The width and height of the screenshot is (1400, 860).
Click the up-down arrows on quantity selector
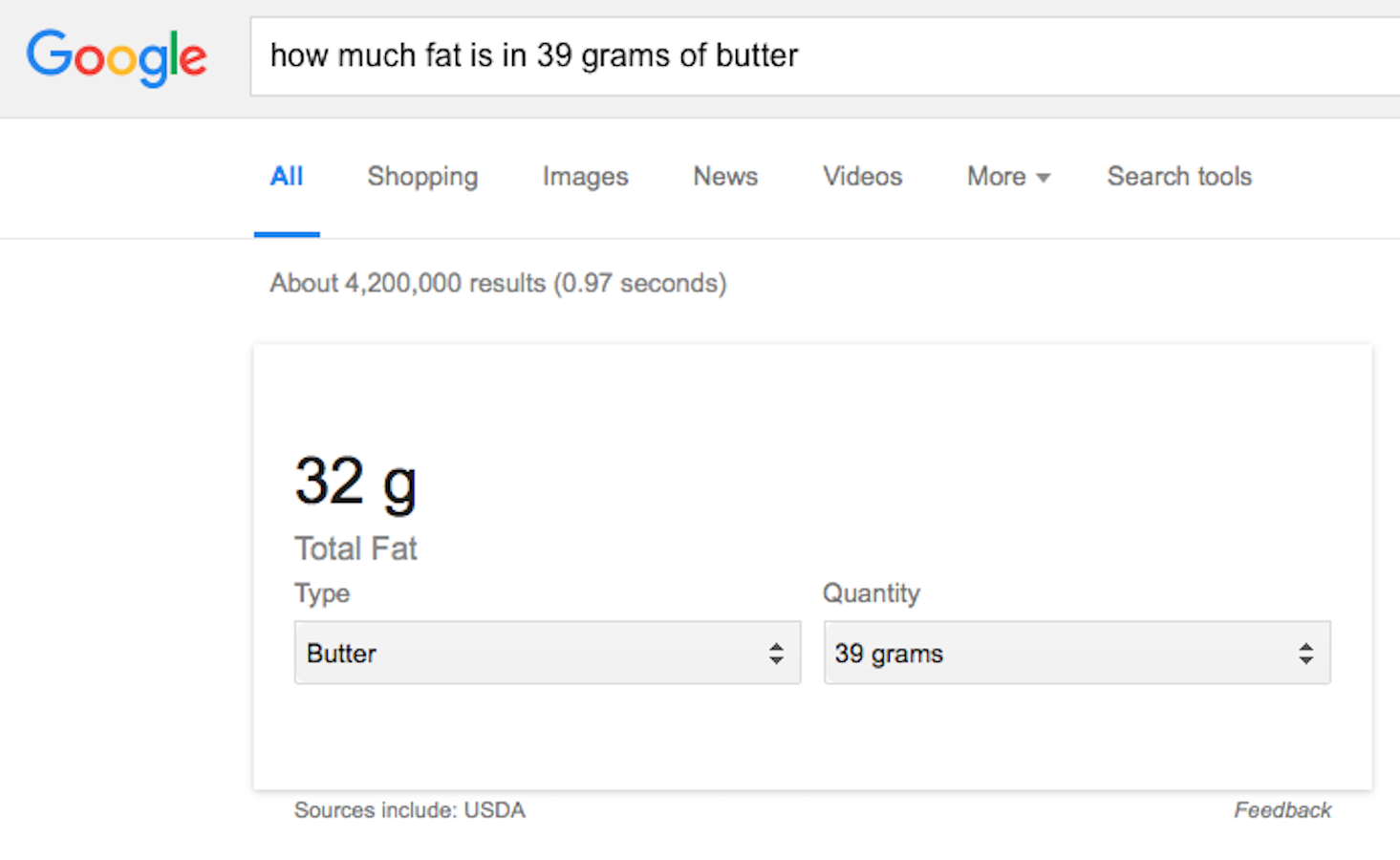click(x=1305, y=654)
